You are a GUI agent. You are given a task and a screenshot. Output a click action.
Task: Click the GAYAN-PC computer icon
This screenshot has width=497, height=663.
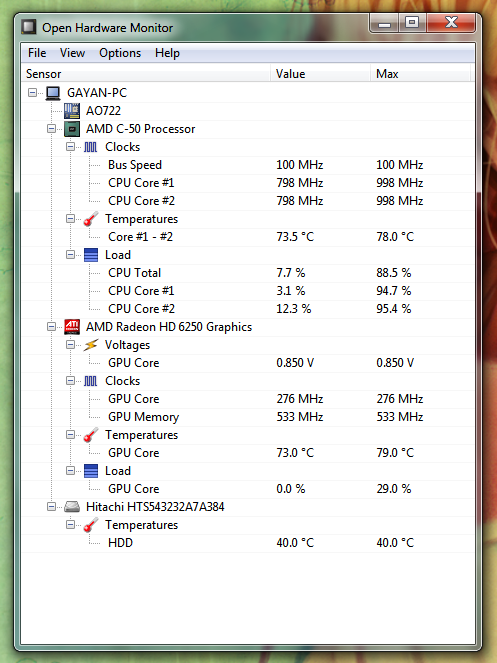tap(53, 93)
